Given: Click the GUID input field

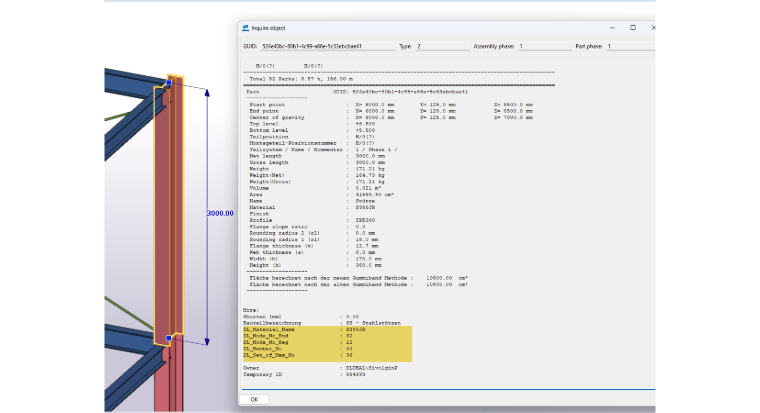Looking at the screenshot, I should pos(328,47).
